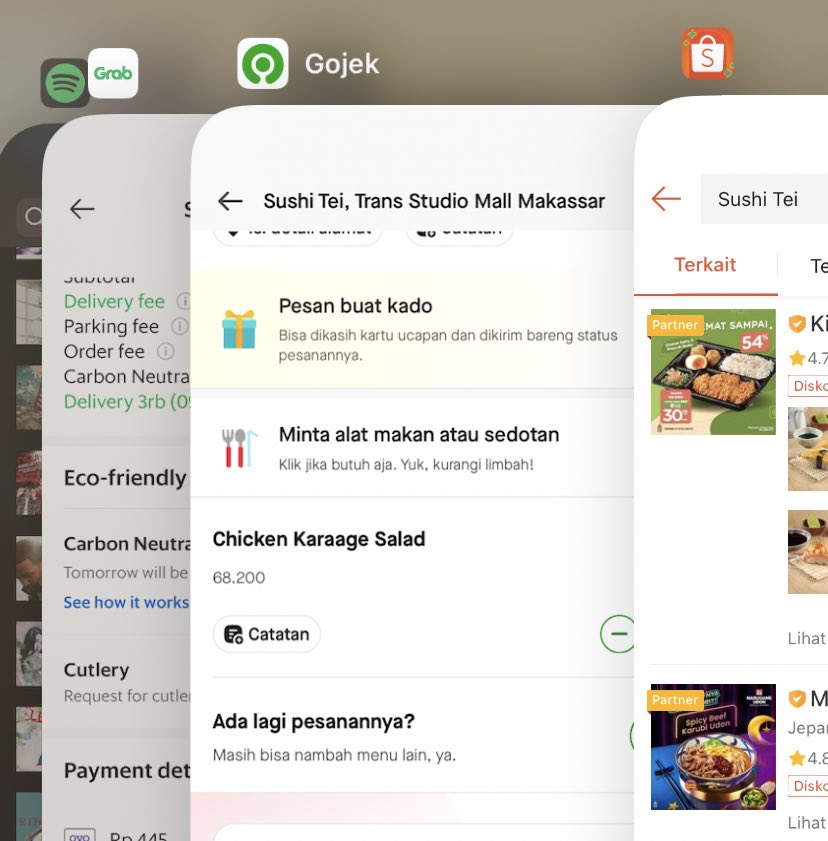The height and width of the screenshot is (841, 828).
Task: Tap Delivery 3rb promo line in Grab
Action: click(127, 401)
